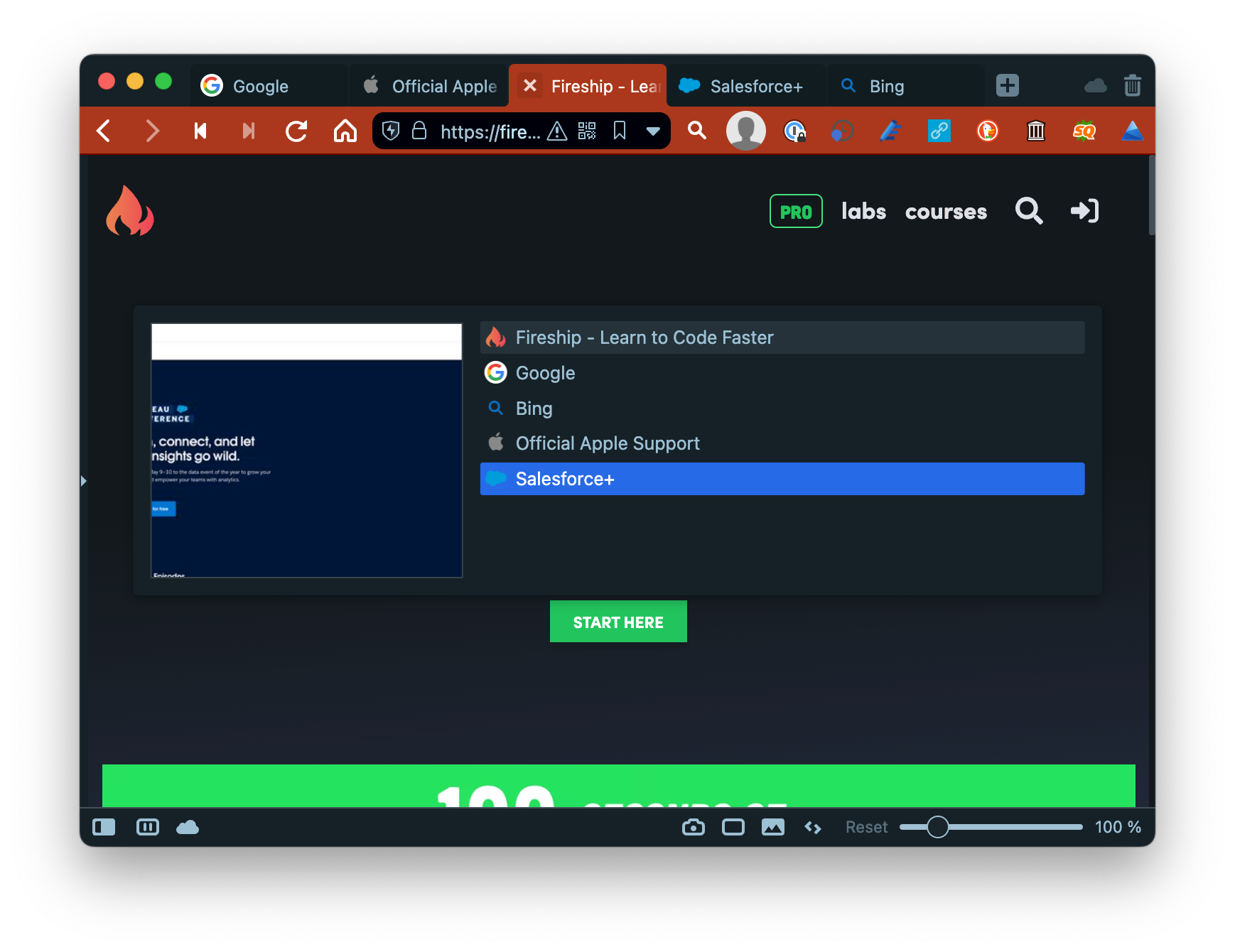Toggle the side panel in status bar
1235x952 pixels.
point(104,827)
